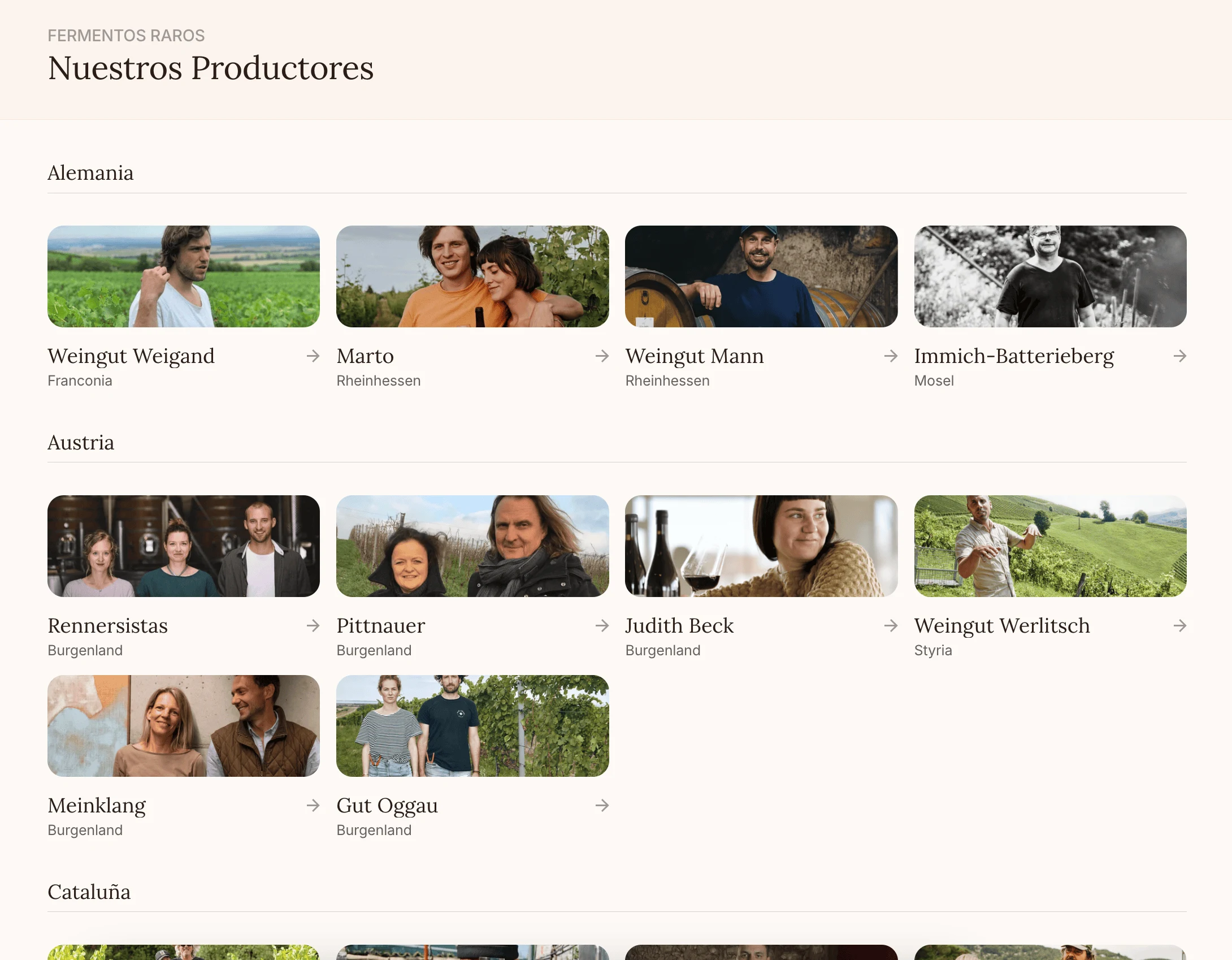1232x960 pixels.
Task: Open the Meinklang producer link
Action: click(97, 806)
